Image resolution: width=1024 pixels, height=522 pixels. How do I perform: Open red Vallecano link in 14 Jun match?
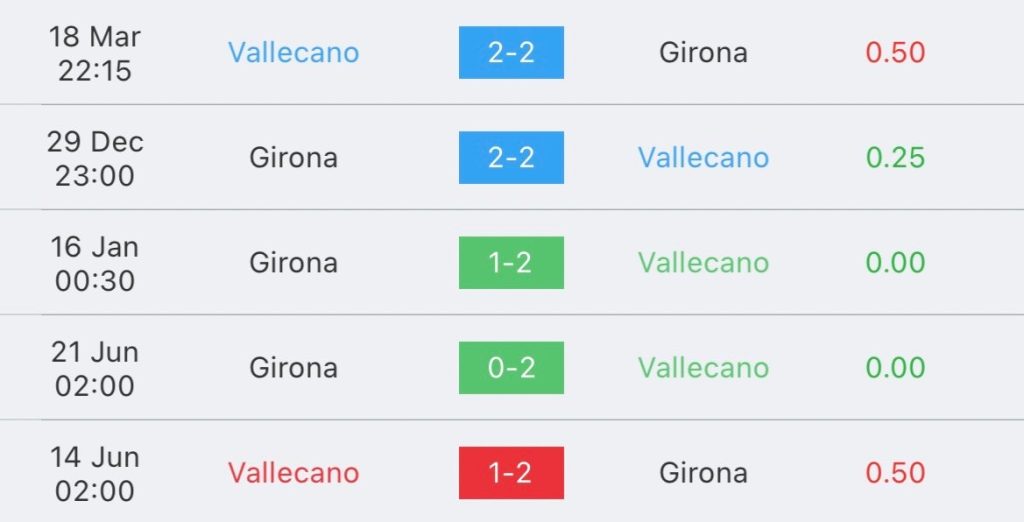[x=293, y=473]
